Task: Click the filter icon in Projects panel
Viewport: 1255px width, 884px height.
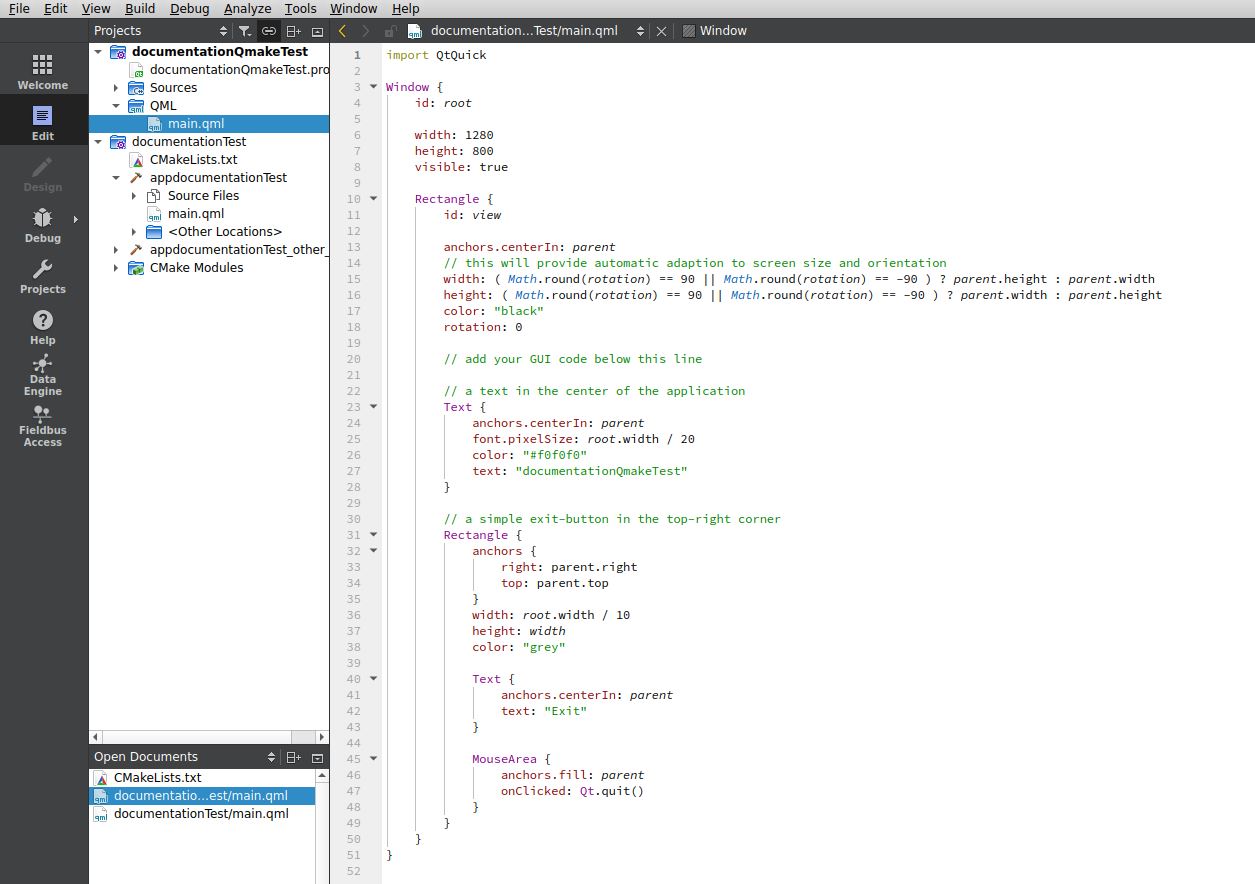Action: pyautogui.click(x=244, y=31)
